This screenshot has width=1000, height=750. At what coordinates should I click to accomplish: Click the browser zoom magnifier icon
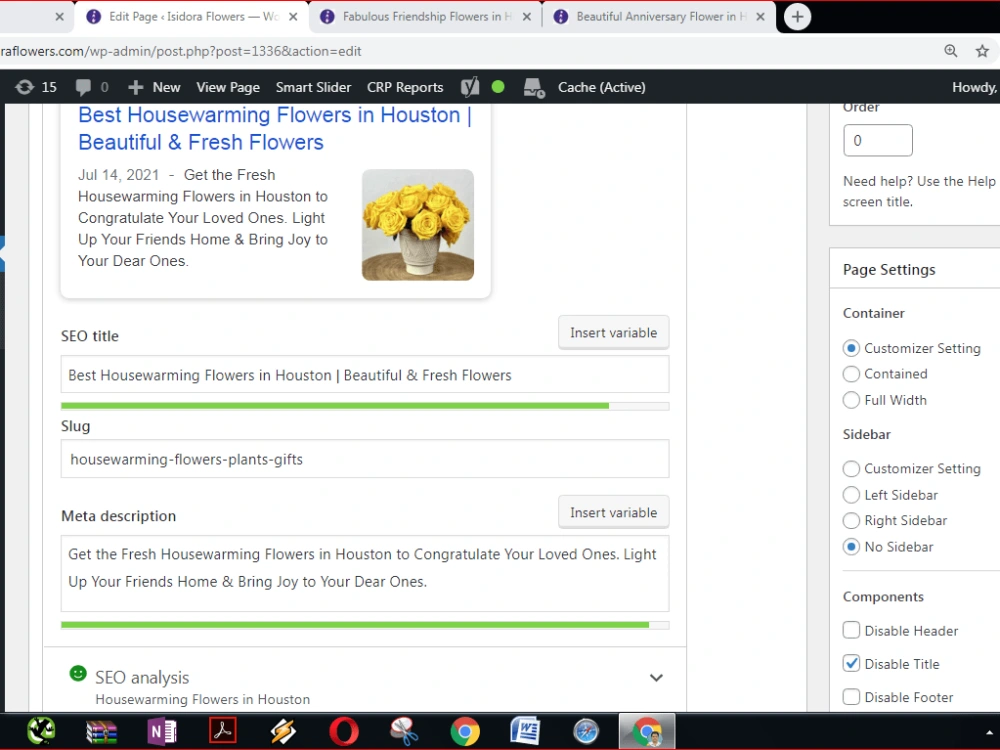[950, 51]
